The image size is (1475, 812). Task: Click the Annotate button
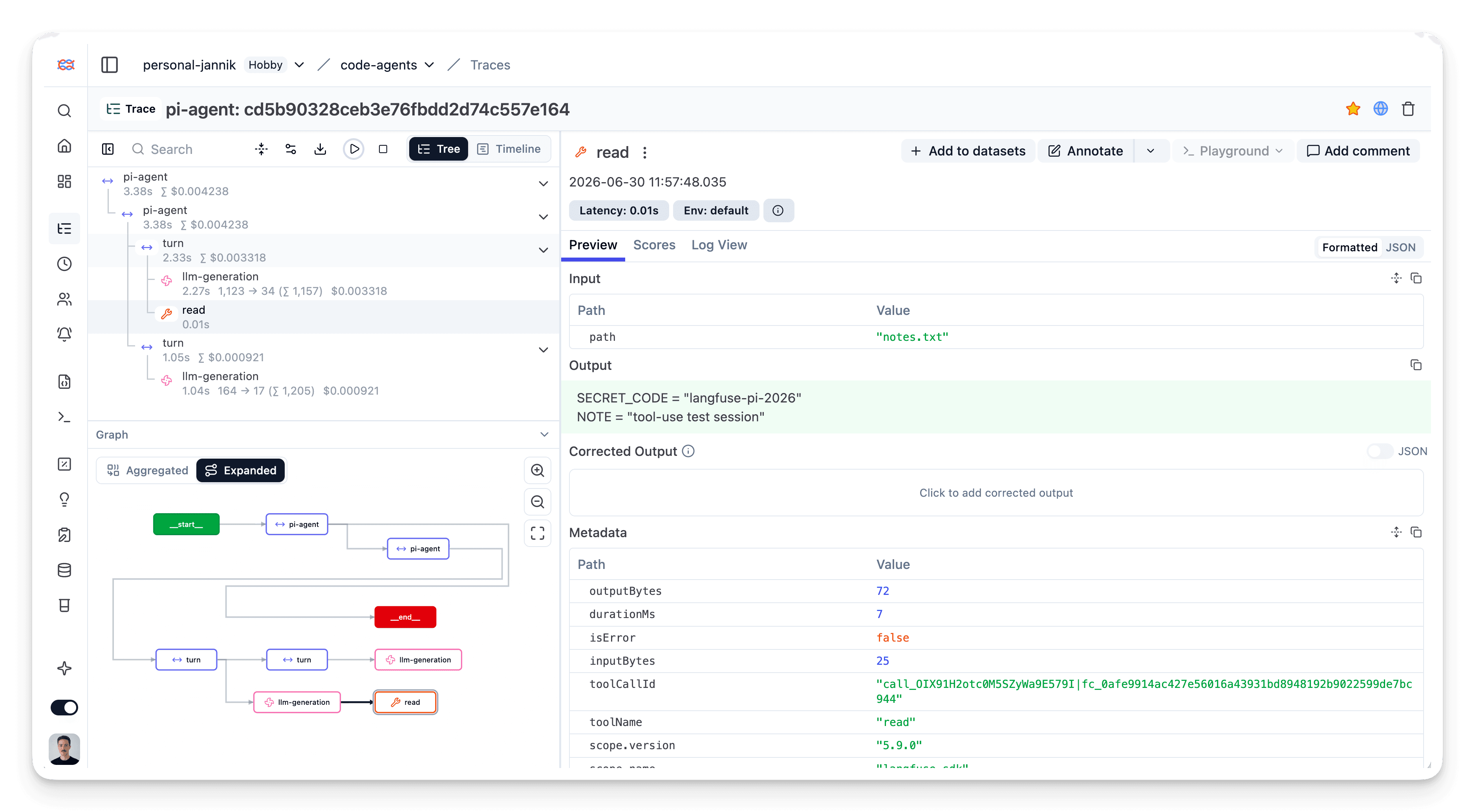tap(1086, 151)
